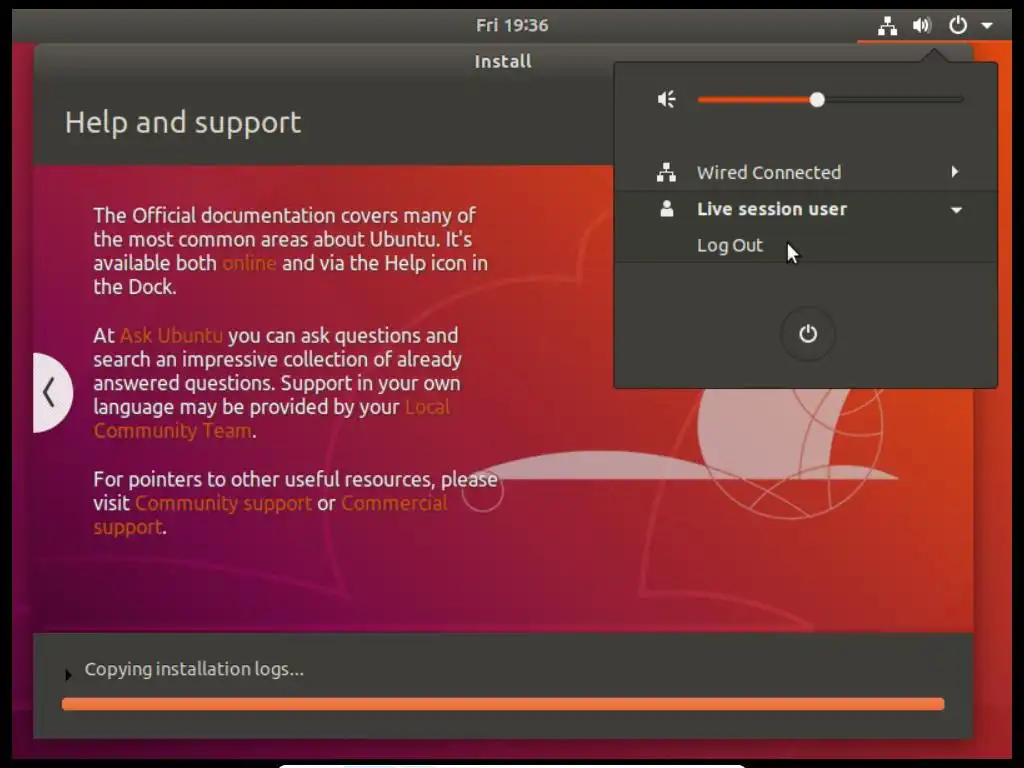Open the Wired Connected submenu

[x=806, y=172]
